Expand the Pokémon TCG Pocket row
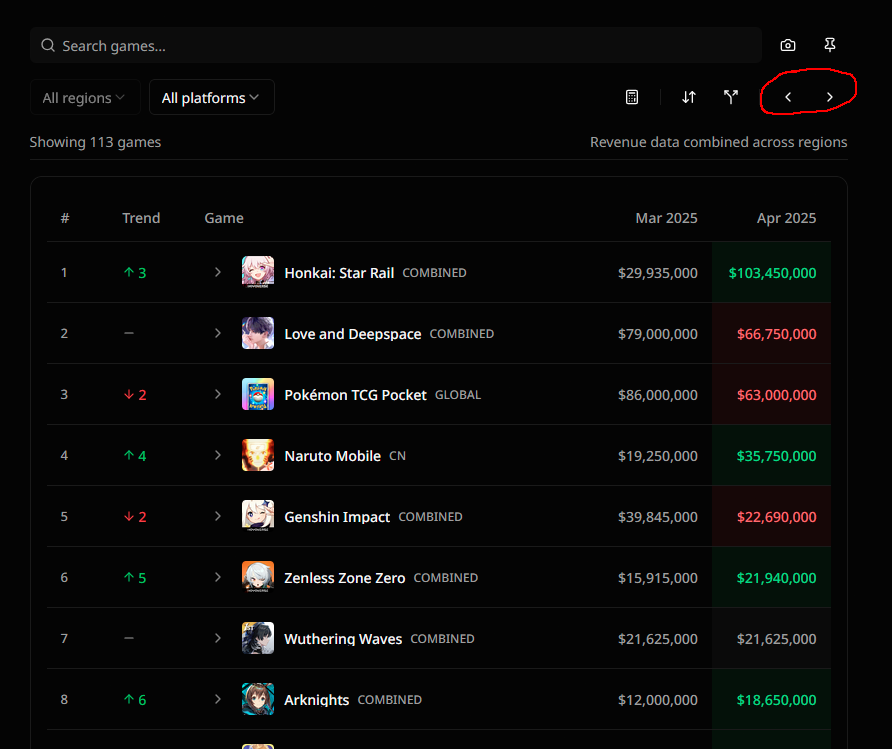The image size is (892, 749). click(217, 394)
